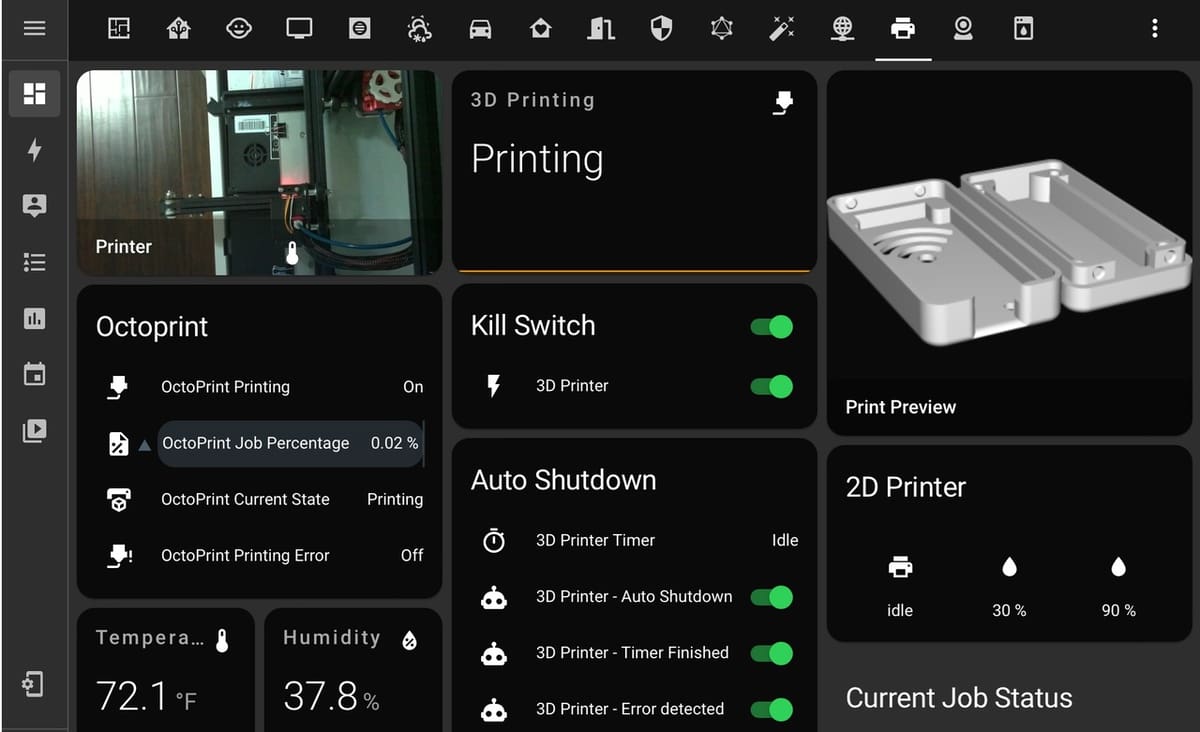Expand the sidebar with hamburger menu
The image size is (1200, 732).
[34, 28]
